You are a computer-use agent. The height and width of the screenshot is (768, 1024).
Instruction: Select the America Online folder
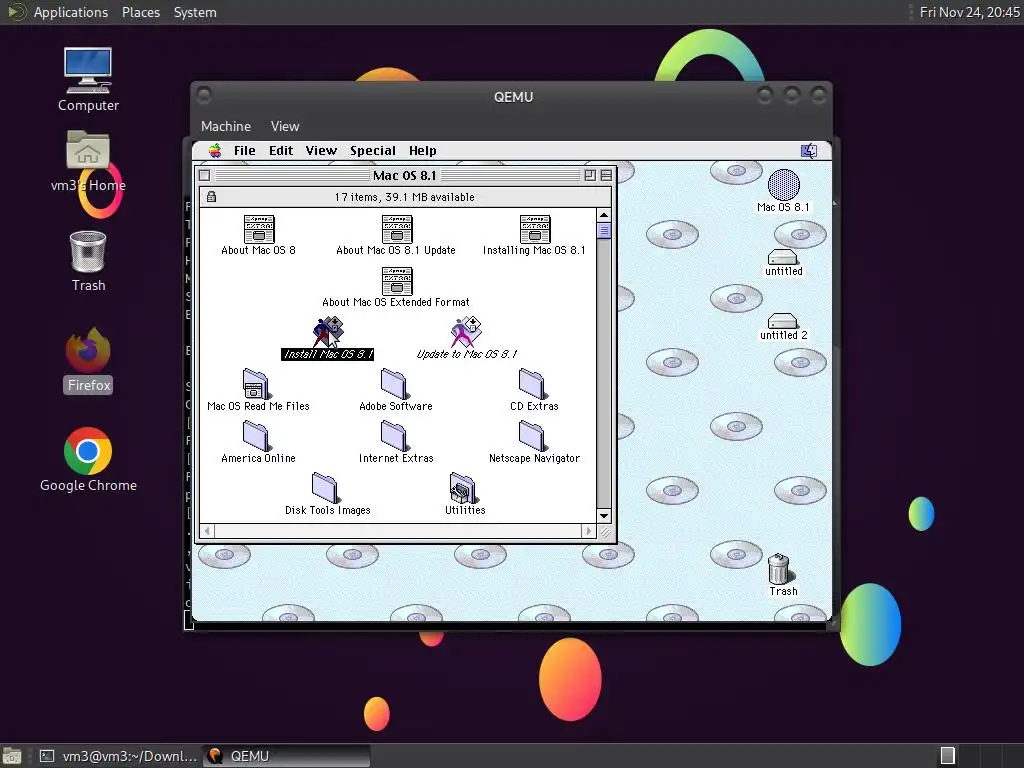[x=255, y=436]
